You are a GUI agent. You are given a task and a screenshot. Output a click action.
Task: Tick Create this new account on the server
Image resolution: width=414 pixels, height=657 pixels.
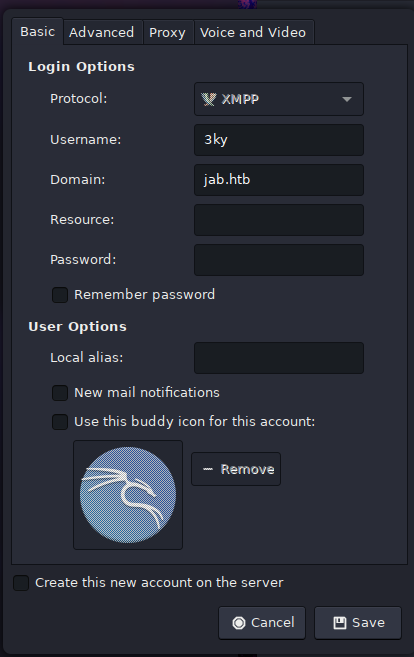click(21, 583)
